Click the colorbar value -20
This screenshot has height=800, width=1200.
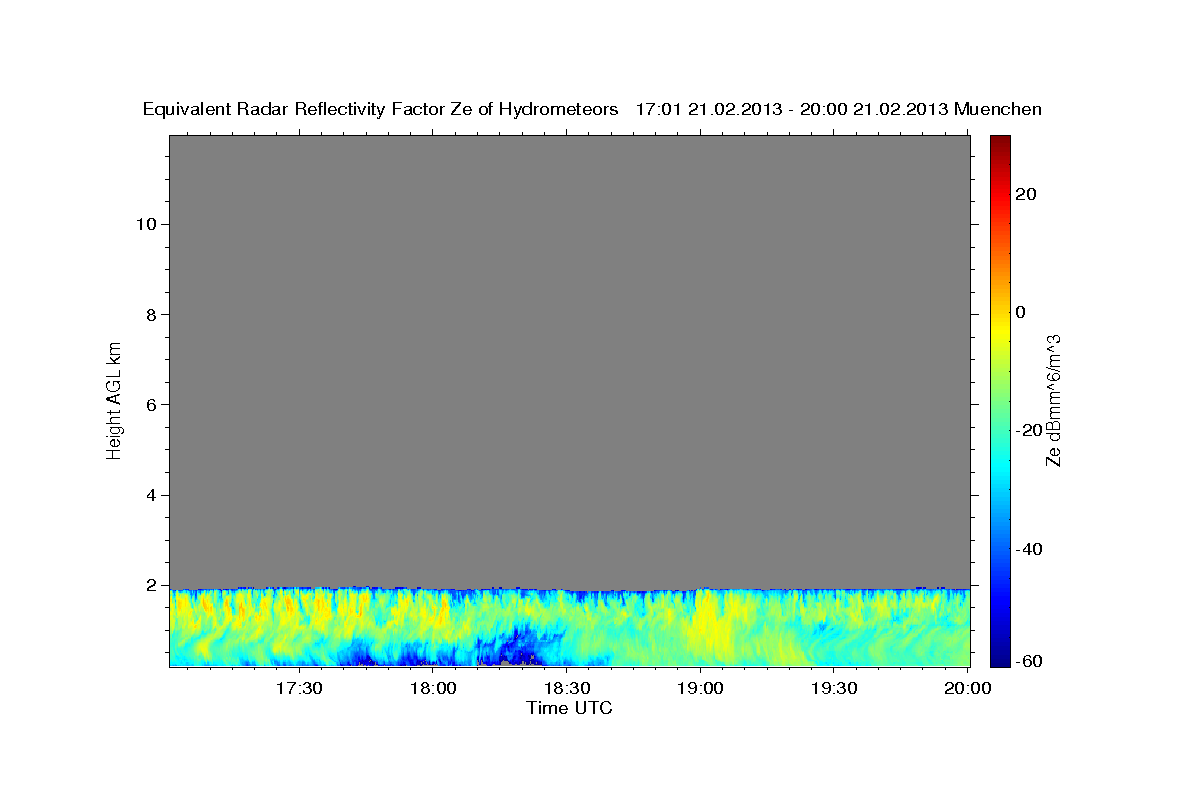[x=1027, y=430]
